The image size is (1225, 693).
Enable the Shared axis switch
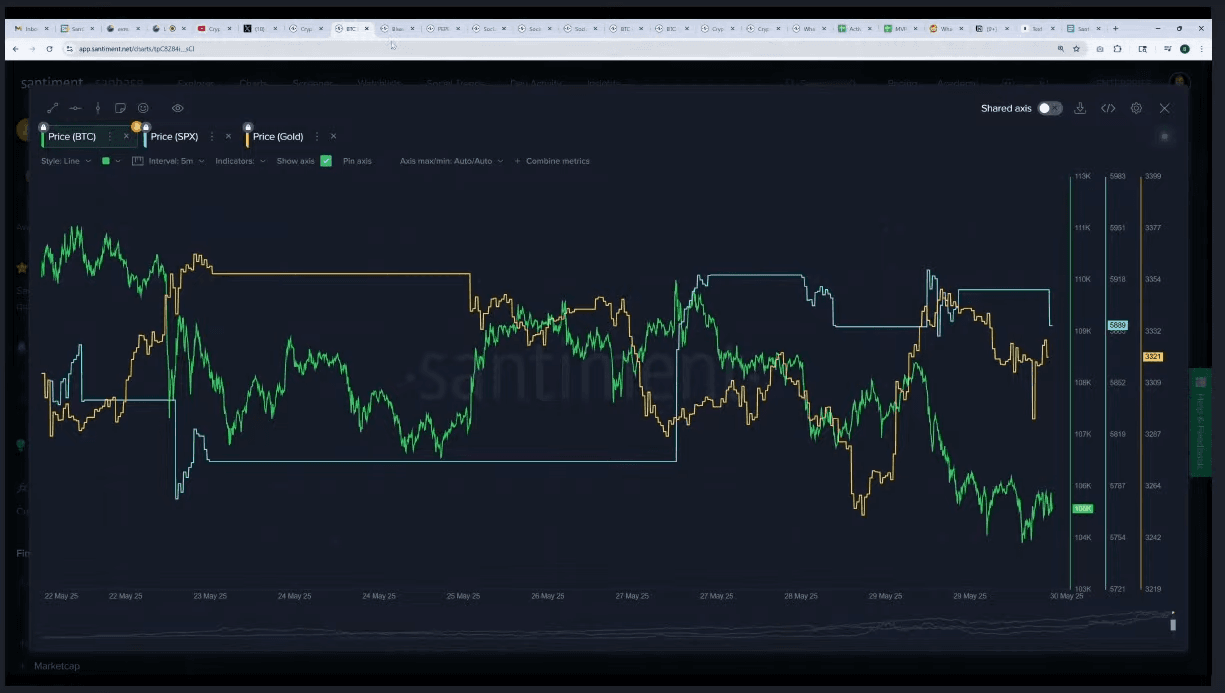(x=1049, y=108)
